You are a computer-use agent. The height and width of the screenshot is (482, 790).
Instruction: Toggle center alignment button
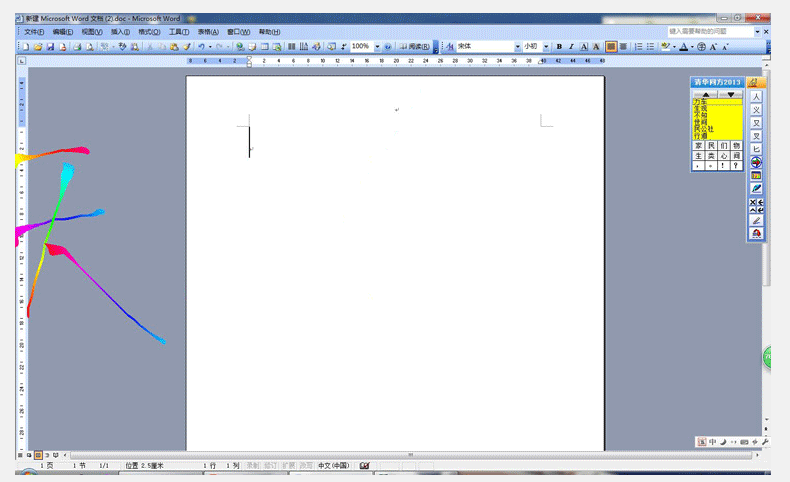623,47
